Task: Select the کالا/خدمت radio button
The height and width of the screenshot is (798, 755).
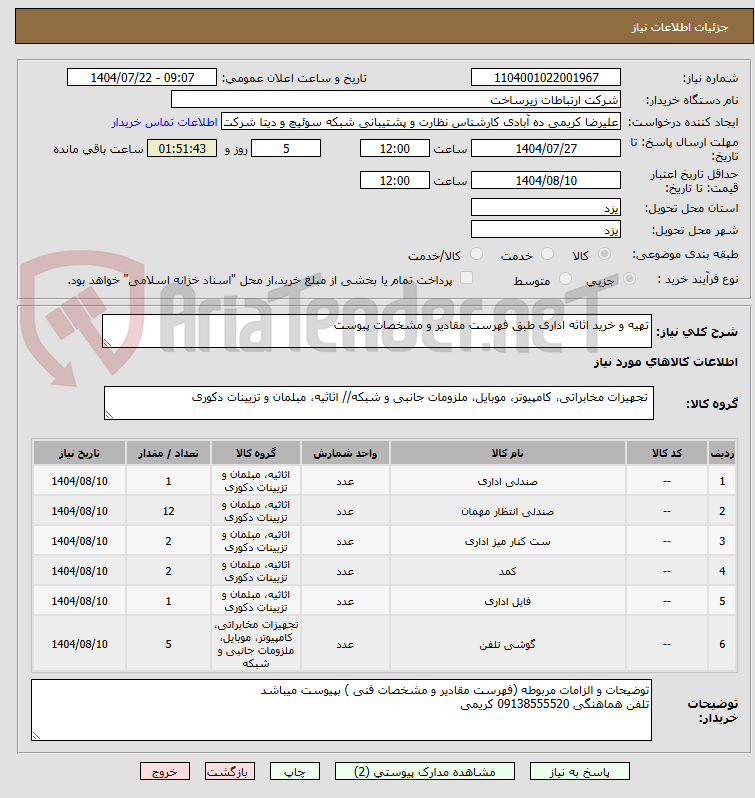Action: [x=477, y=253]
